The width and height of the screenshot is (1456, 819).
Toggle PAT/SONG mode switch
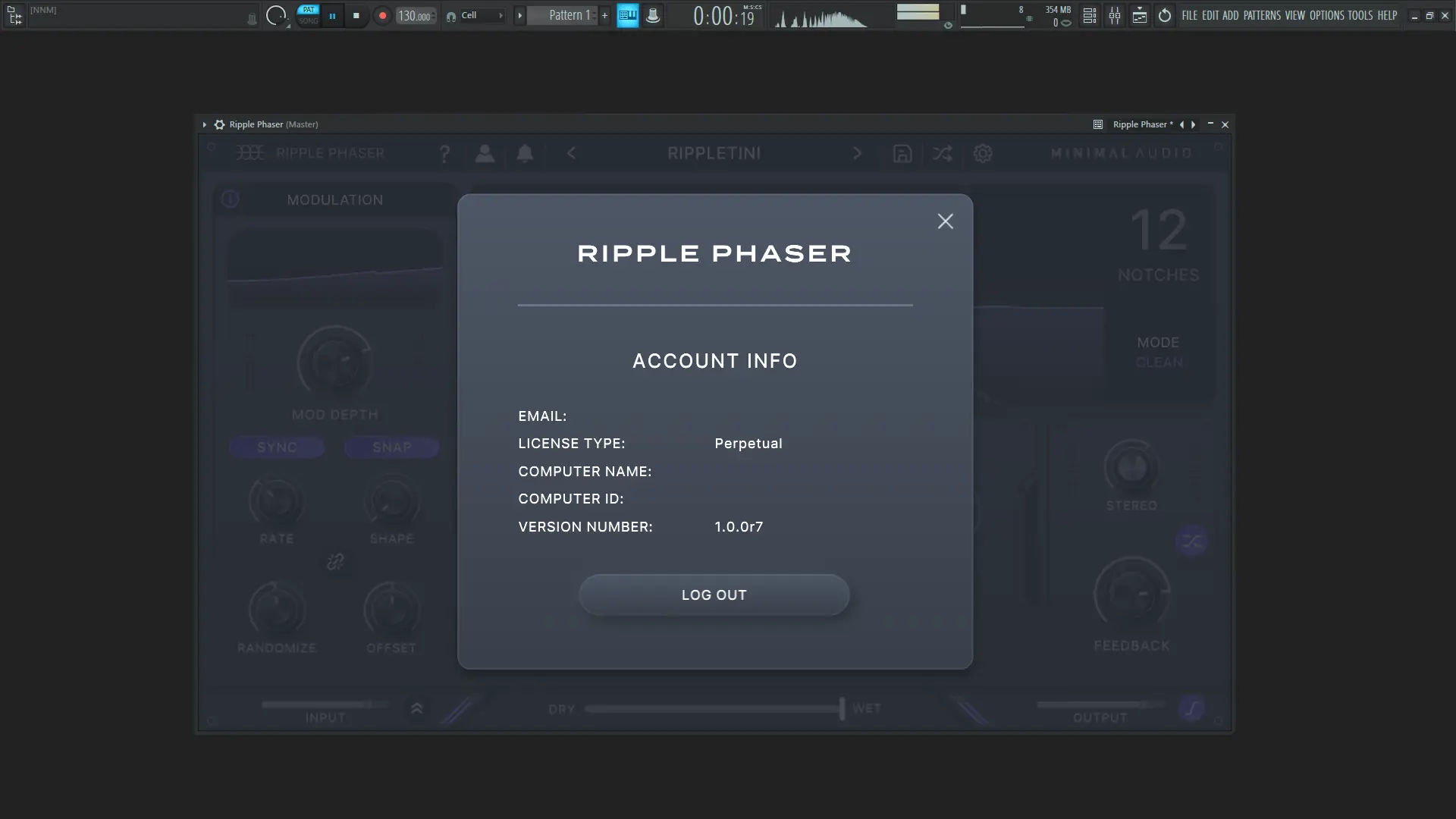309,15
